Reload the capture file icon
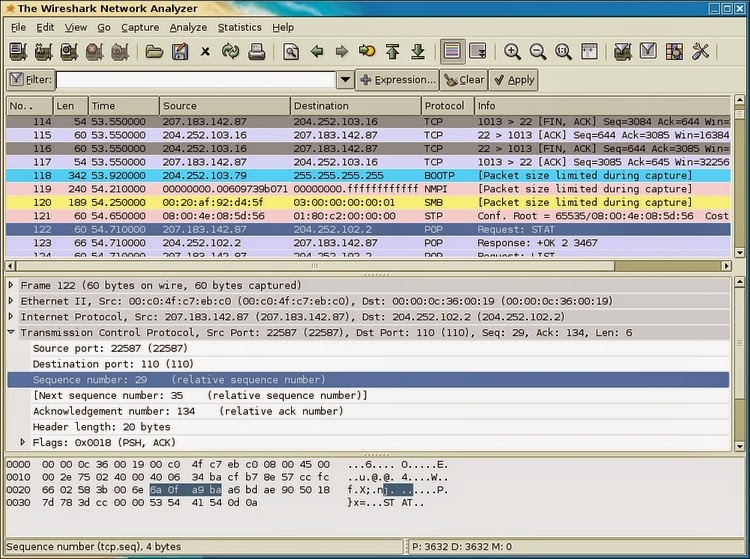The height and width of the screenshot is (559, 750). pos(231,51)
